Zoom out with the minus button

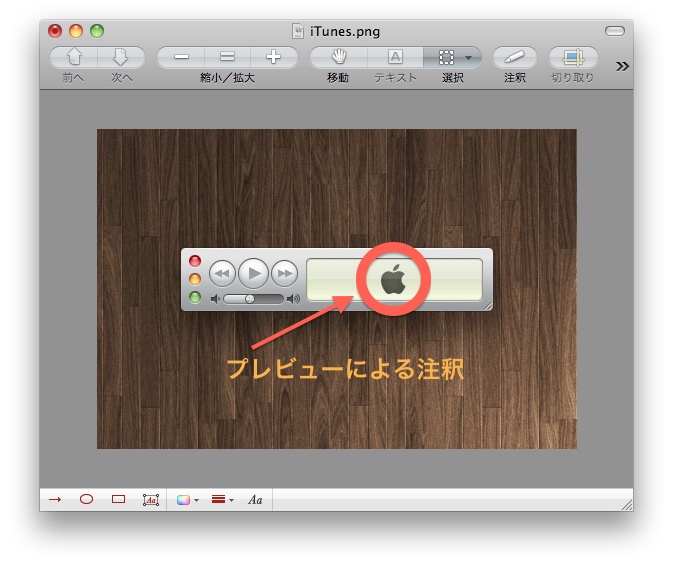[181, 57]
